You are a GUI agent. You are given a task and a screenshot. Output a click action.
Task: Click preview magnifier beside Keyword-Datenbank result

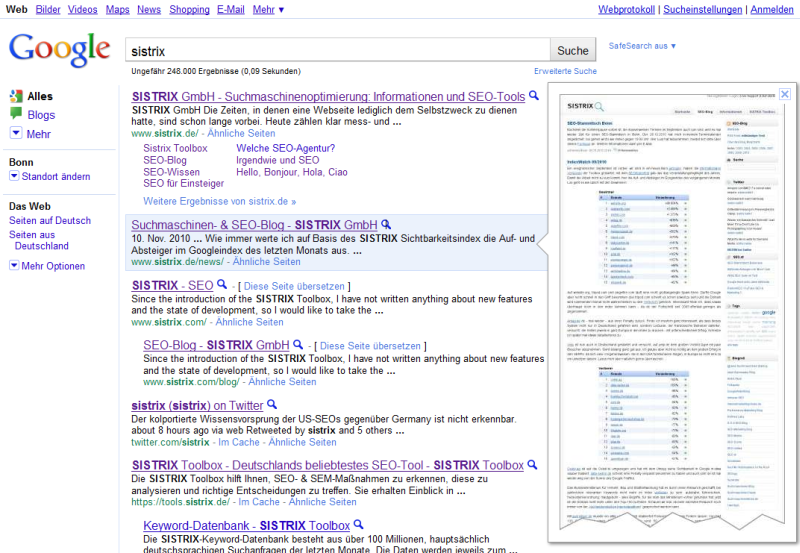pyautogui.click(x=358, y=525)
